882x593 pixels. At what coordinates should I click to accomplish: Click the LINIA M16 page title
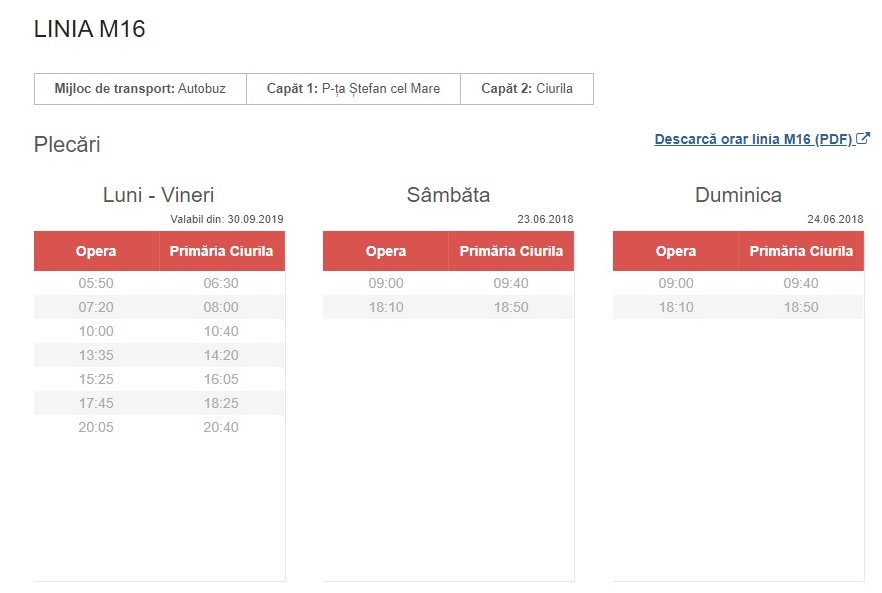90,29
